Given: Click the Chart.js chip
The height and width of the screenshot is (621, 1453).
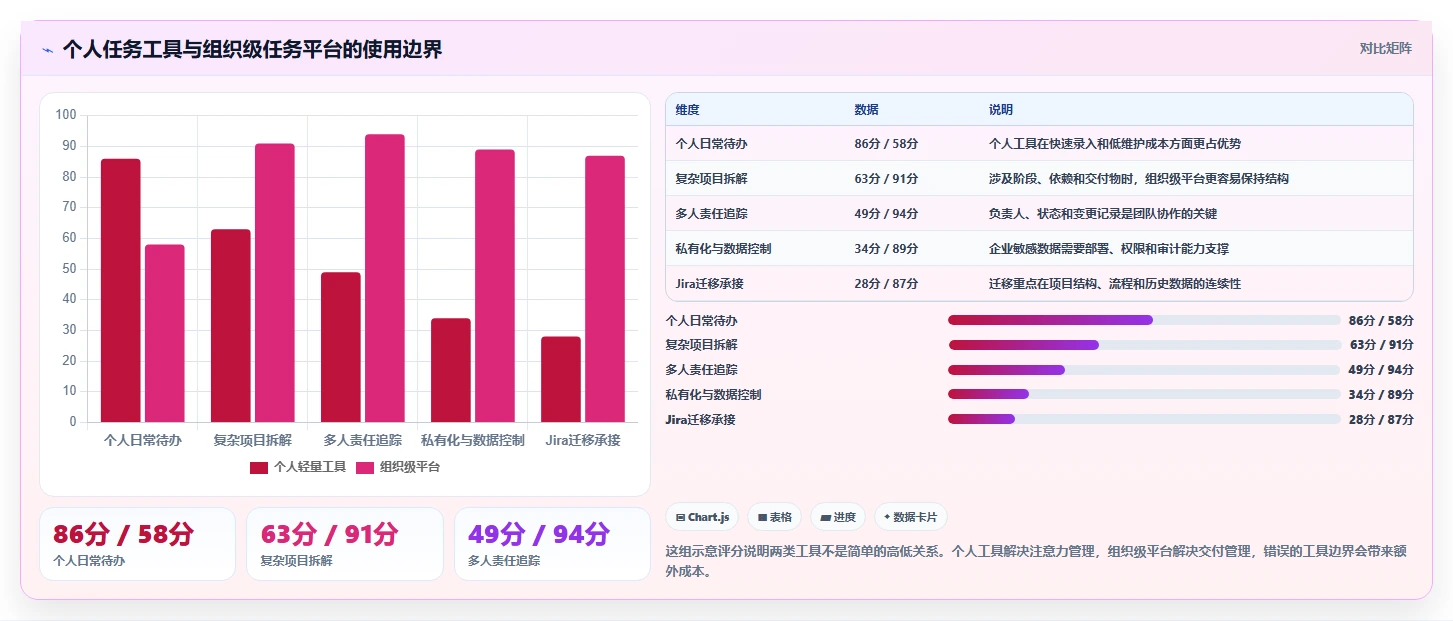Looking at the screenshot, I should coord(702,517).
